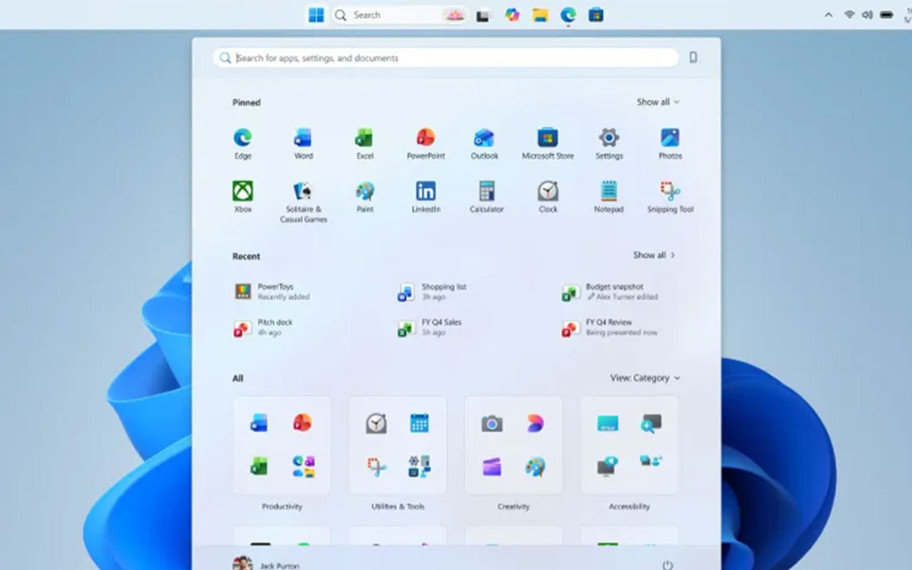Screen dimensions: 912x570
Task: Open the pinned Paint app
Action: click(x=365, y=197)
